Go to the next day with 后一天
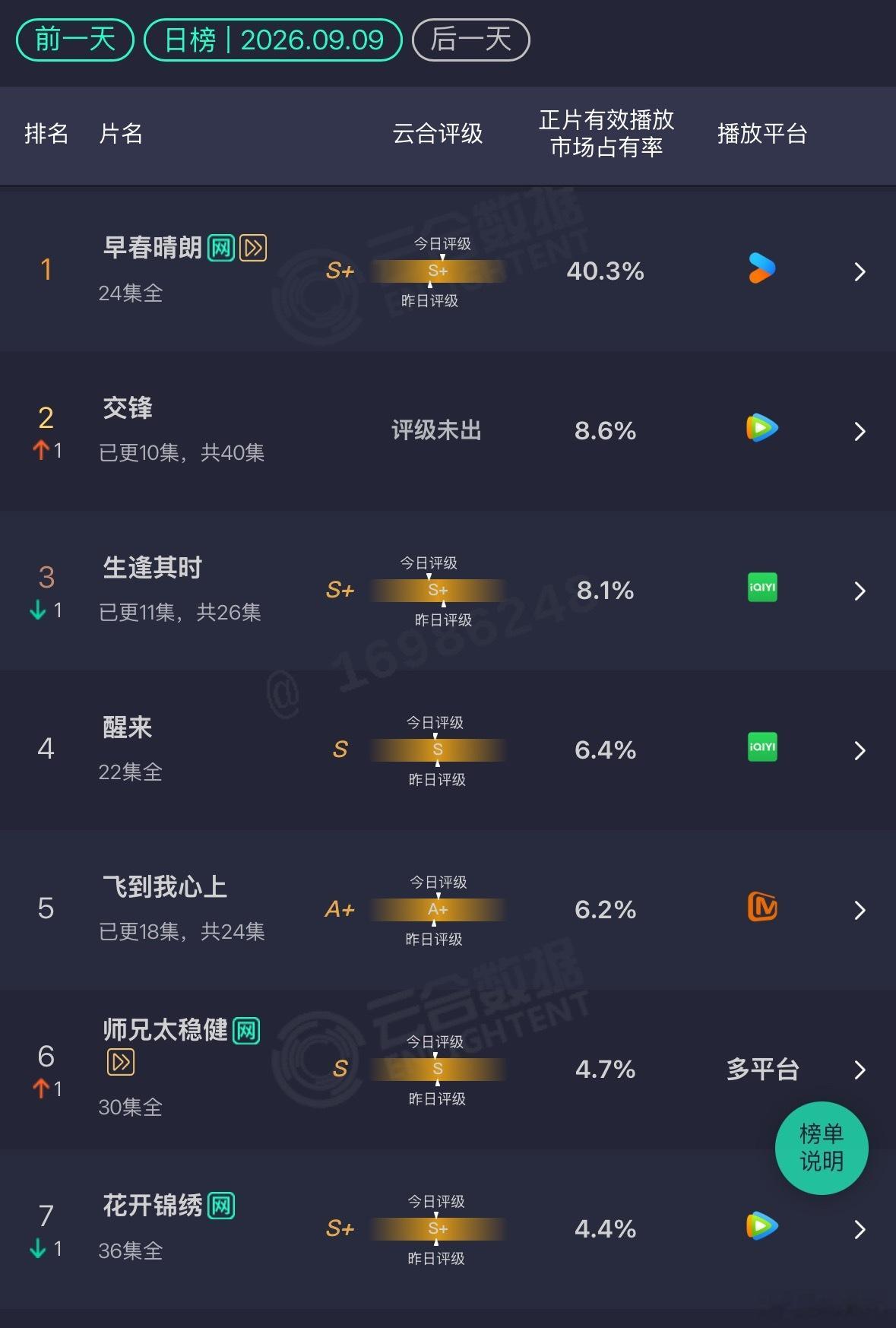 (471, 40)
